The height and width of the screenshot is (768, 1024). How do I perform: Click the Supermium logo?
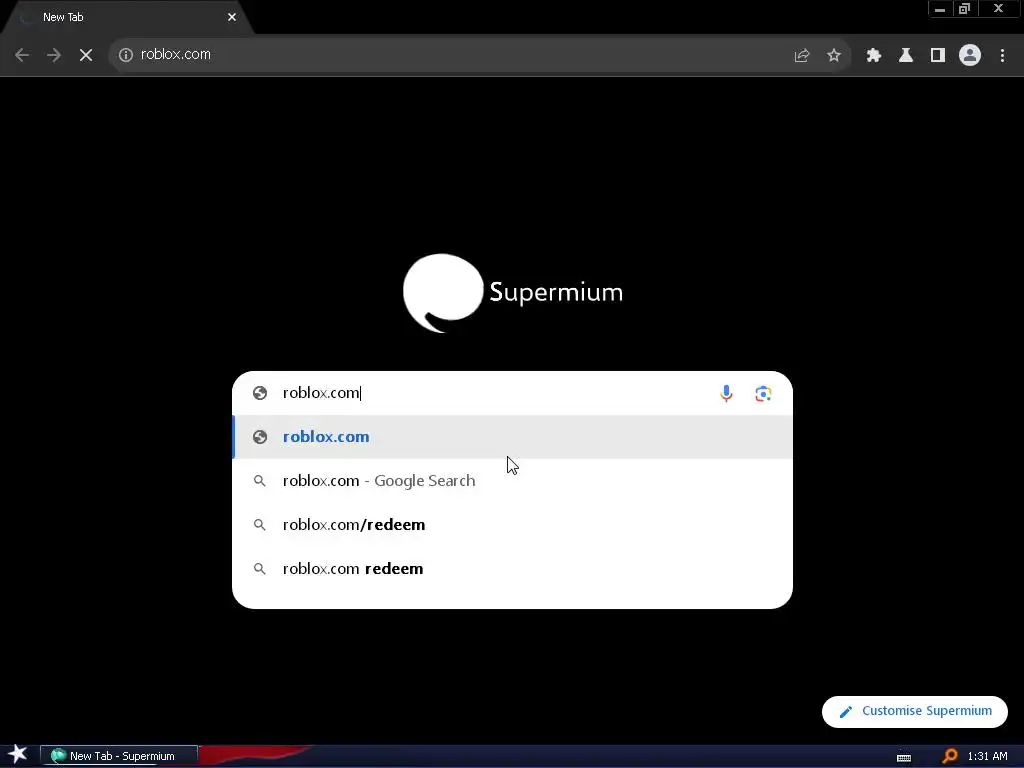(513, 293)
